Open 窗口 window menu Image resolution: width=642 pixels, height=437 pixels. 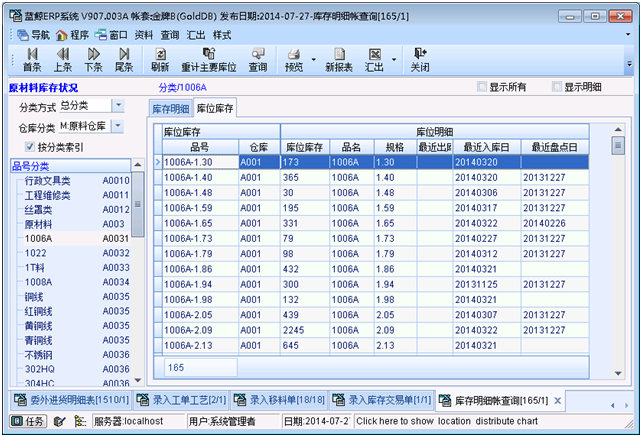pyautogui.click(x=111, y=35)
